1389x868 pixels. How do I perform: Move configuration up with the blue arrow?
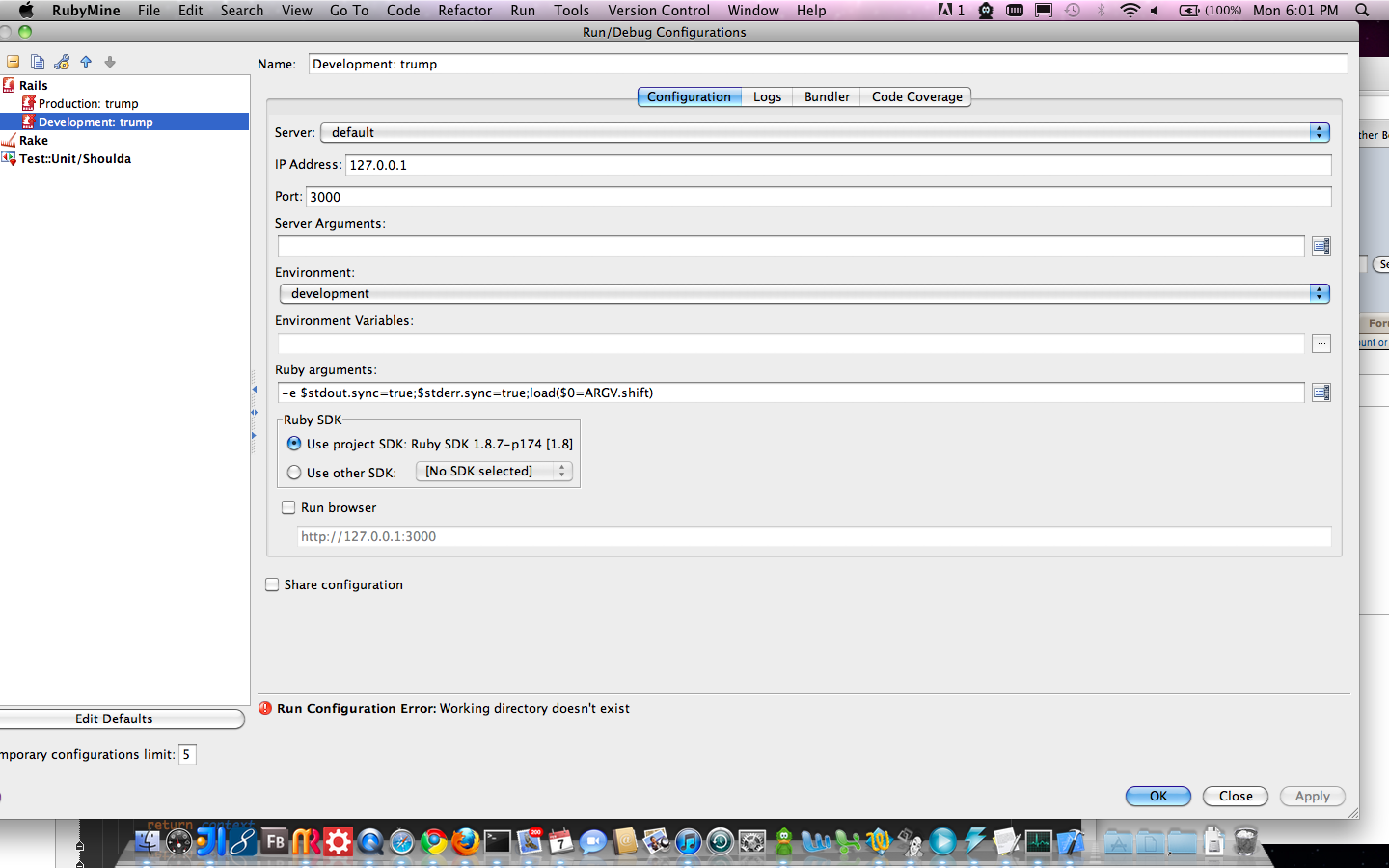click(x=86, y=62)
